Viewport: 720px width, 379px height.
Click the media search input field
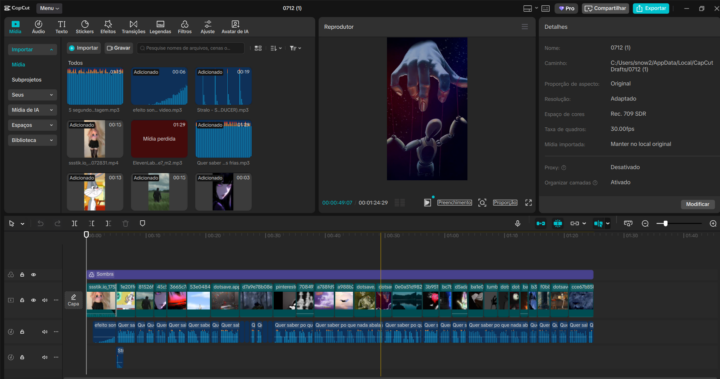click(x=191, y=48)
